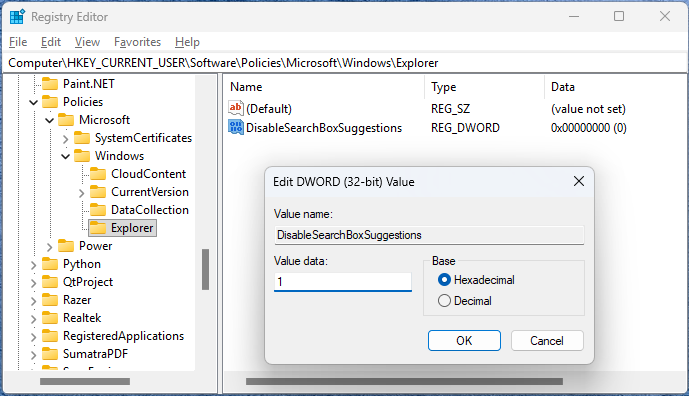Image resolution: width=689 pixels, height=396 pixels.
Task: Expand the QtProject tree node
Action: (33, 283)
